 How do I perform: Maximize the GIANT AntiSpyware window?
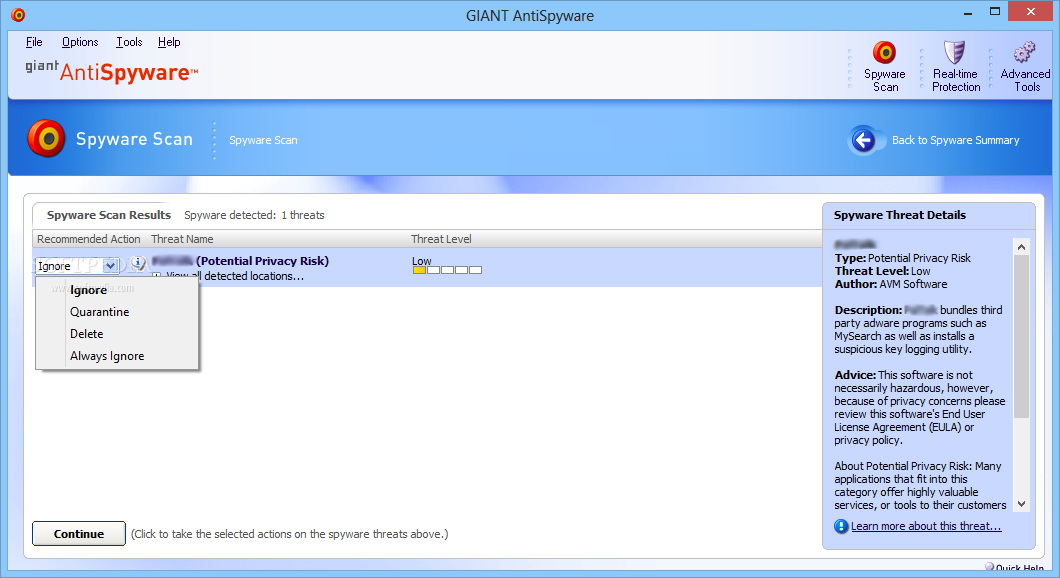point(994,11)
